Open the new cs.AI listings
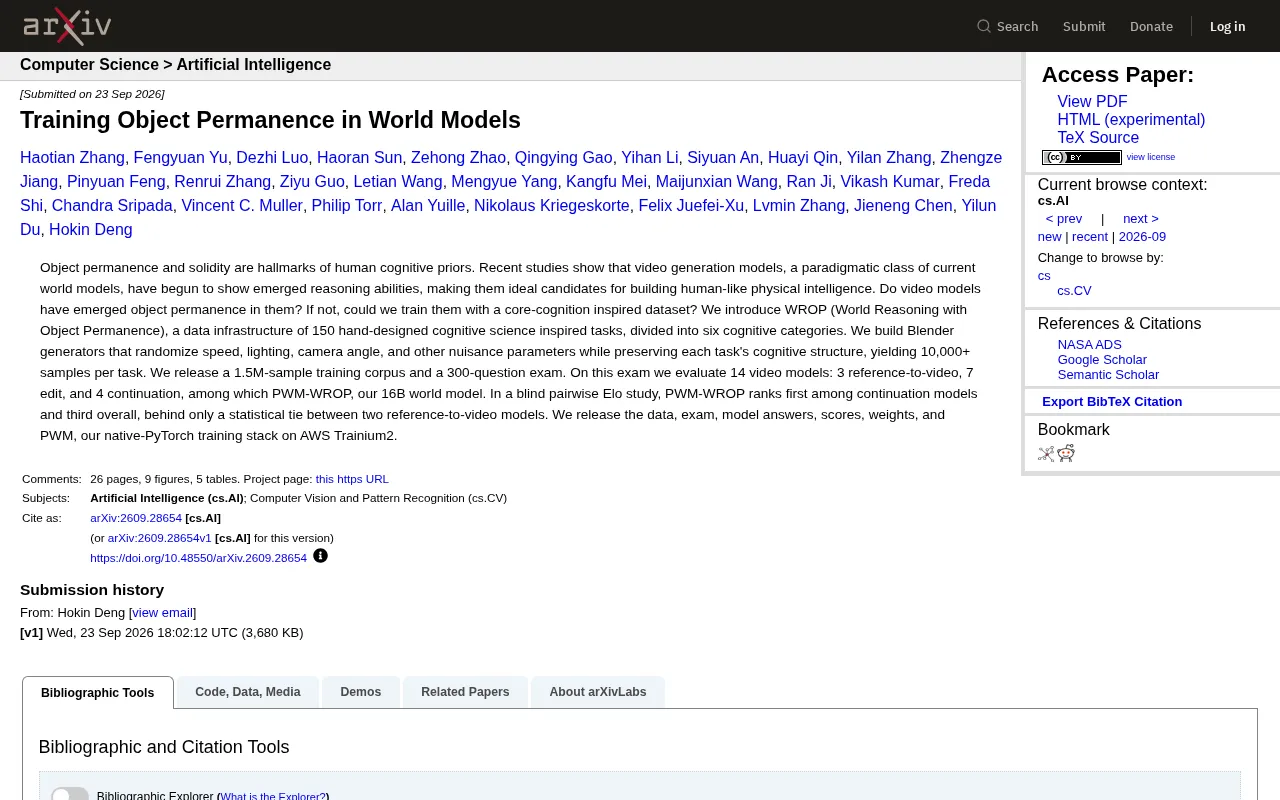 coord(1049,237)
